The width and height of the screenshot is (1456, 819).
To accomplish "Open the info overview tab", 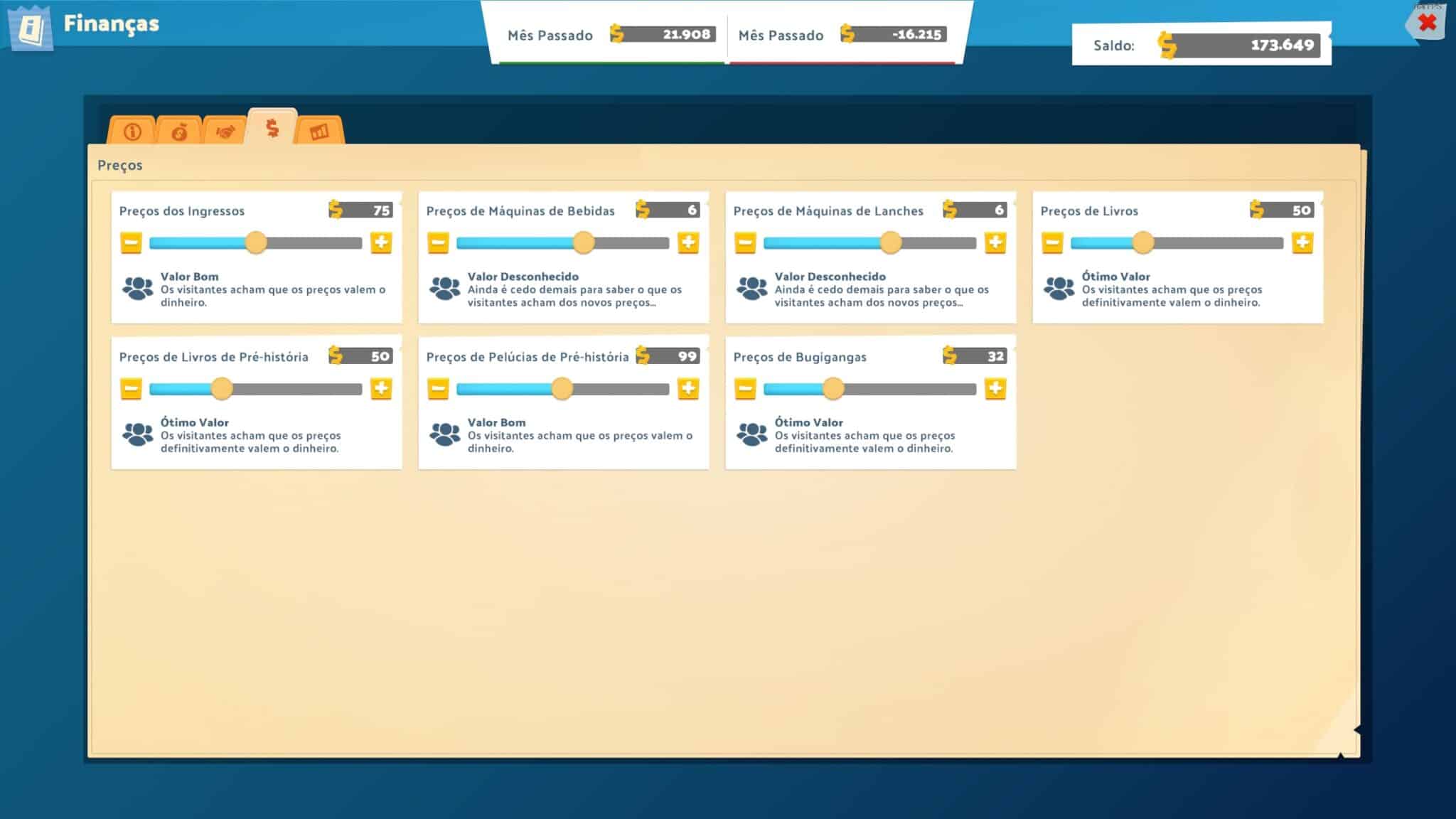I will pos(132,132).
